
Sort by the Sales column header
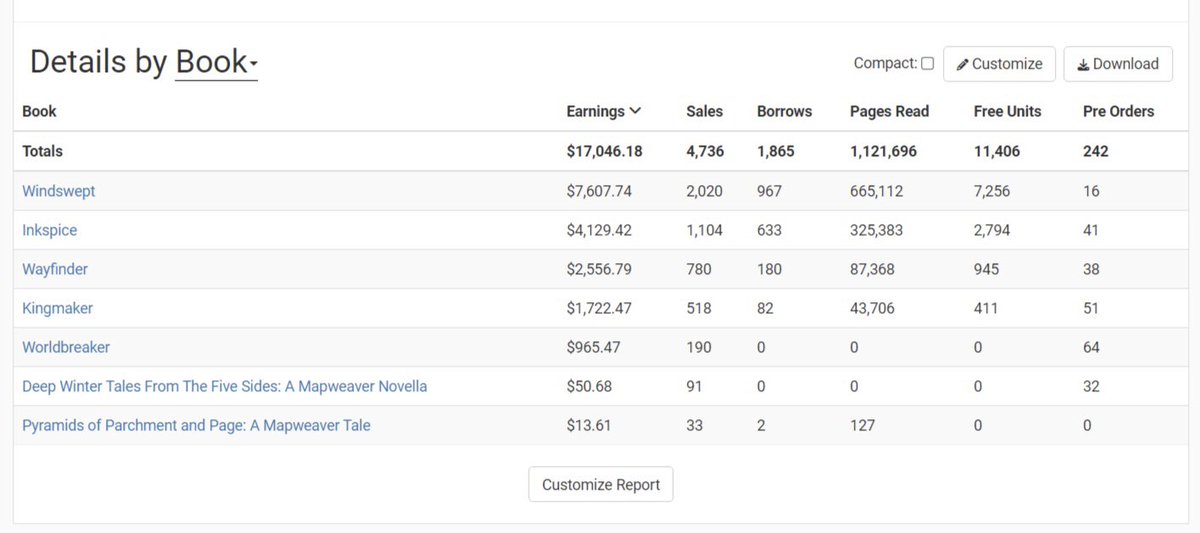coord(704,111)
